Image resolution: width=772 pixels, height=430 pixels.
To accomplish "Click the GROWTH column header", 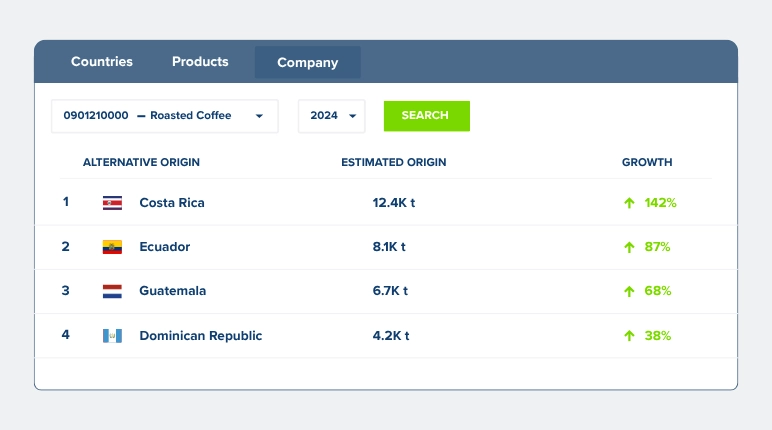I will pyautogui.click(x=647, y=163).
